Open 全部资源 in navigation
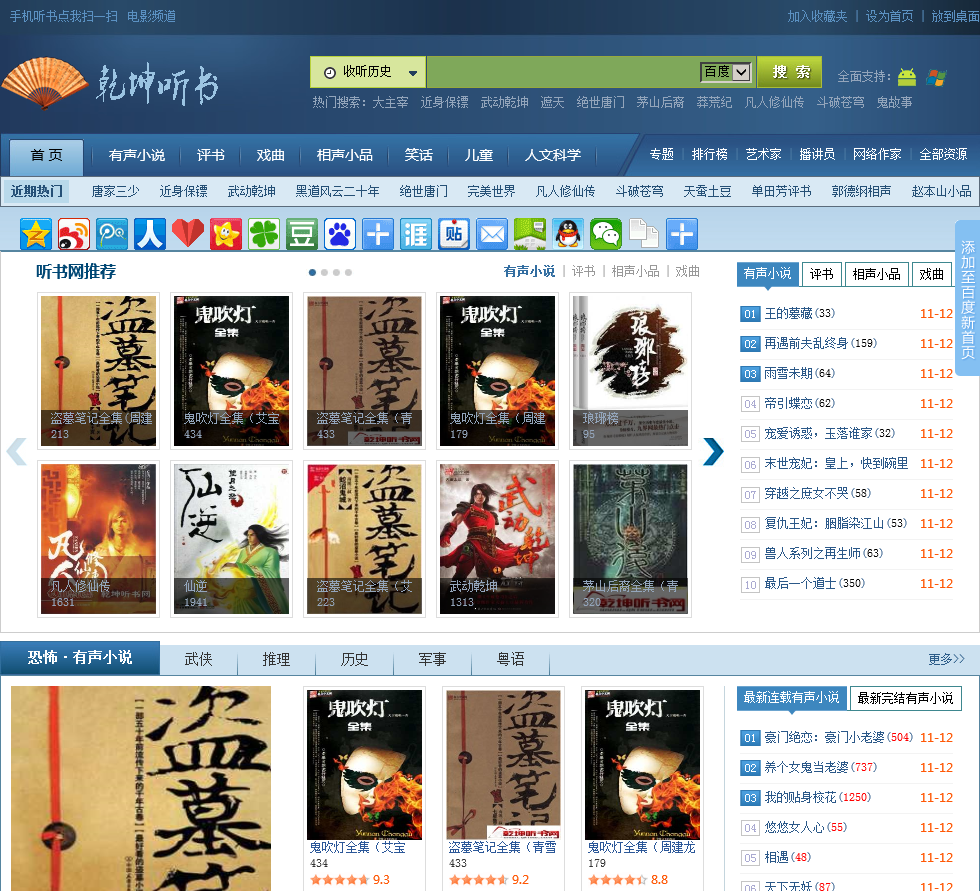980x891 pixels. (x=943, y=154)
